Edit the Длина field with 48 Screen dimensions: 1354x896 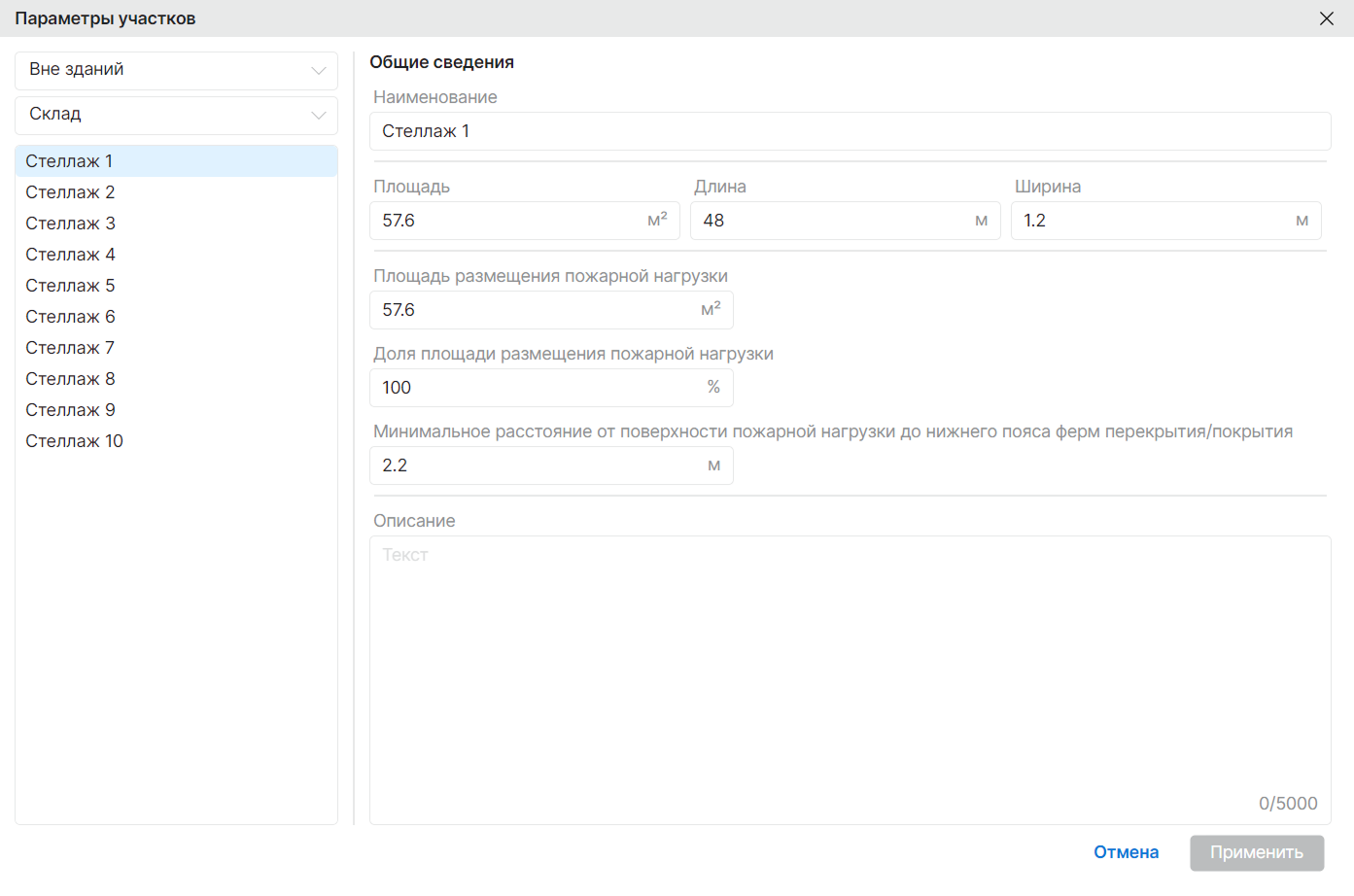845,221
